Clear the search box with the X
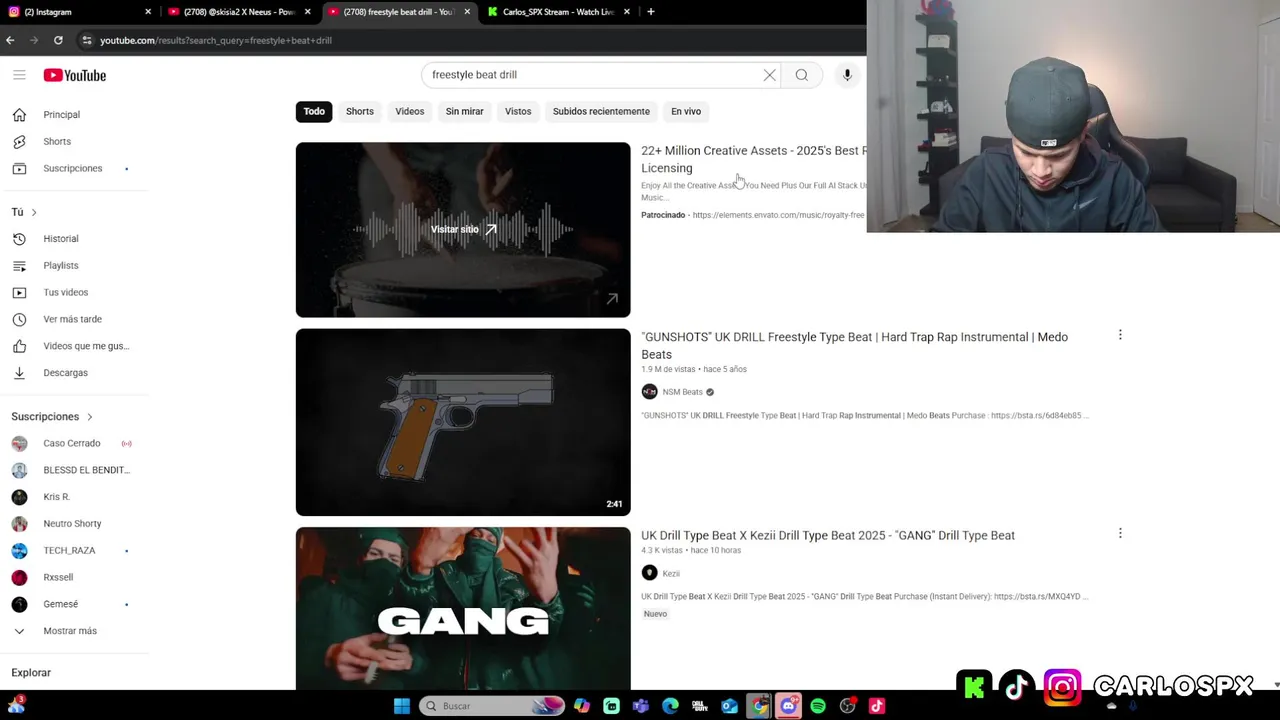This screenshot has height=720, width=1280. coord(769,75)
